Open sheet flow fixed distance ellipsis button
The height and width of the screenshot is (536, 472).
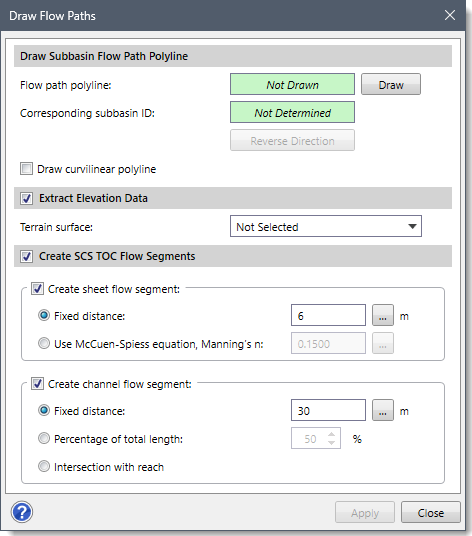click(x=383, y=316)
